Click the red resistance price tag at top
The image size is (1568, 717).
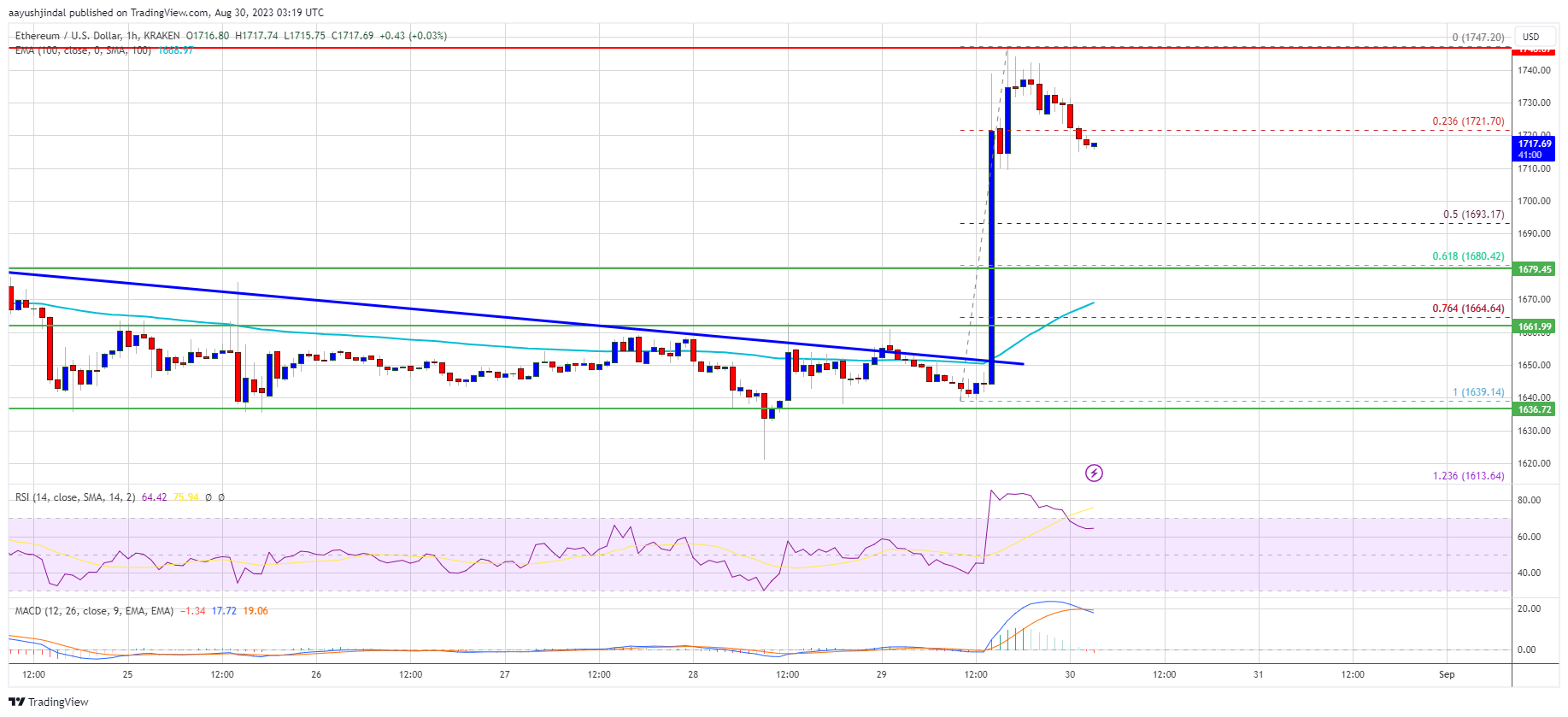pos(1534,50)
